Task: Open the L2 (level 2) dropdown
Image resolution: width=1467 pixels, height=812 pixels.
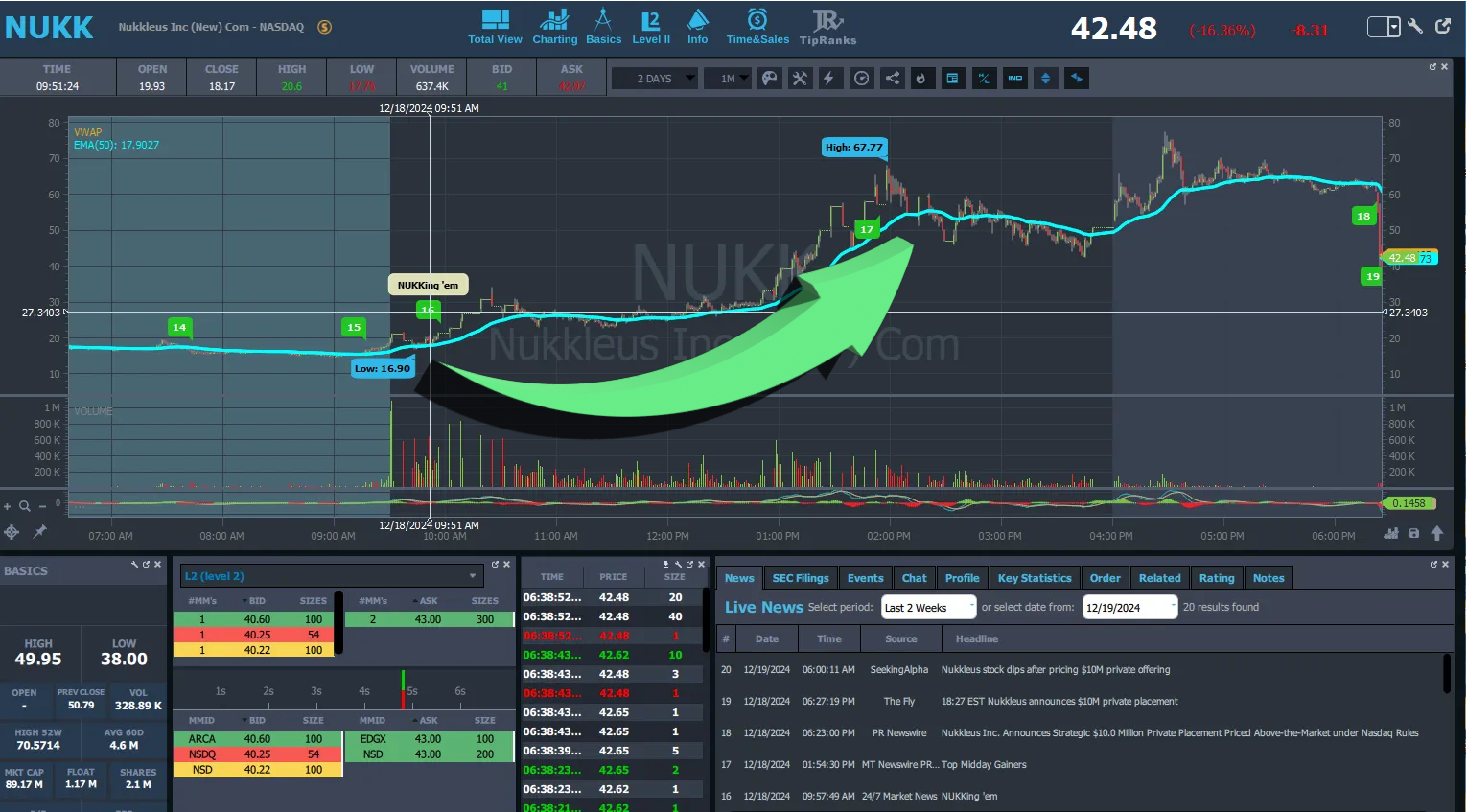Action: coord(331,576)
